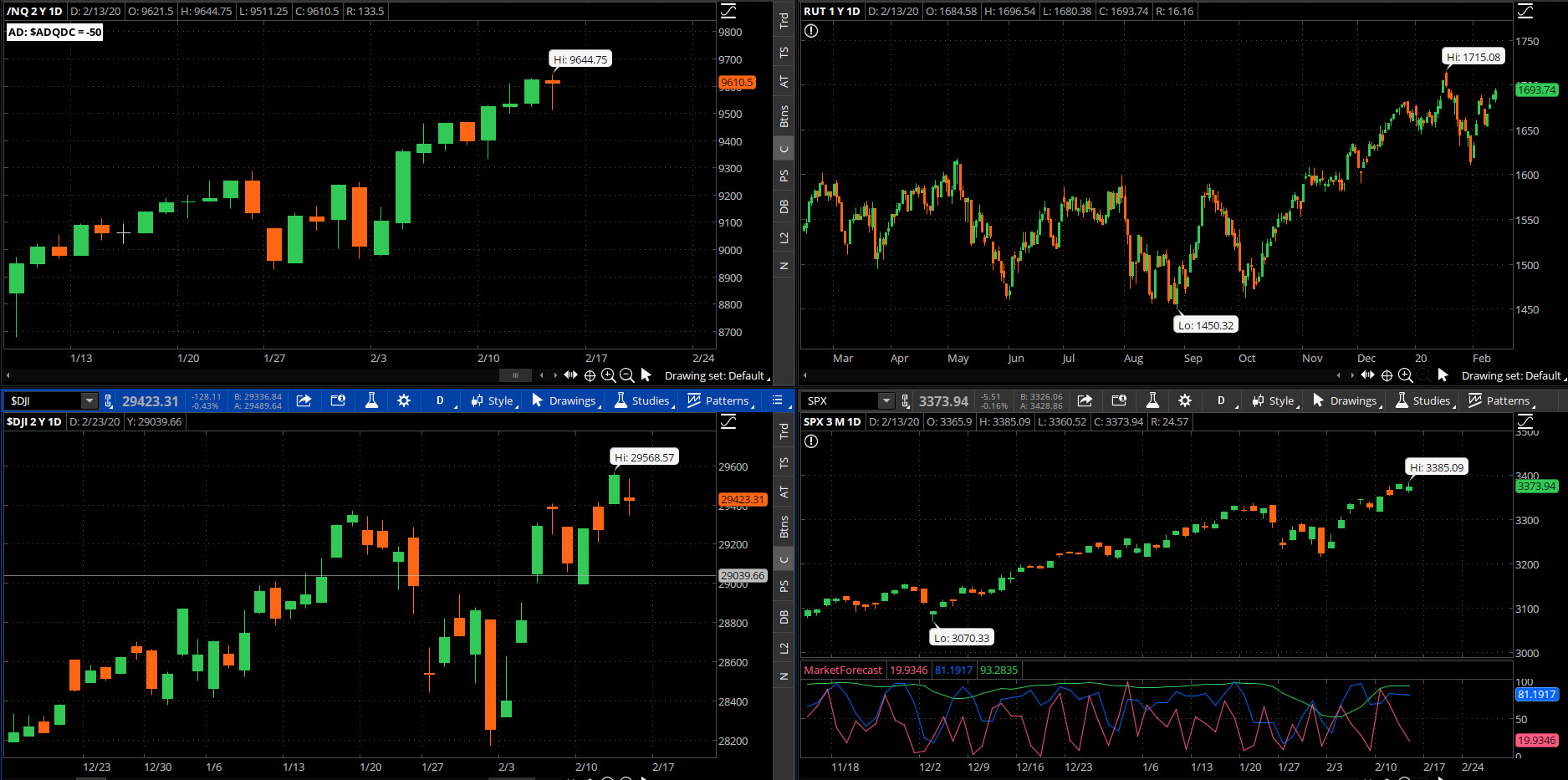Open the Drawings menu in the $DJI toolbar
Screen dimensions: 1568x780
coord(565,400)
